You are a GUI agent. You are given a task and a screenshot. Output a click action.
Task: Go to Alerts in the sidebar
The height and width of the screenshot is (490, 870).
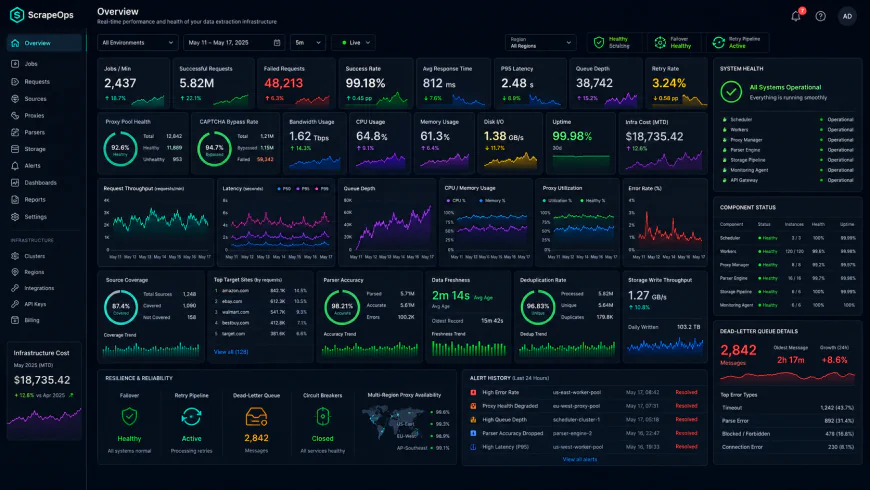44,165
